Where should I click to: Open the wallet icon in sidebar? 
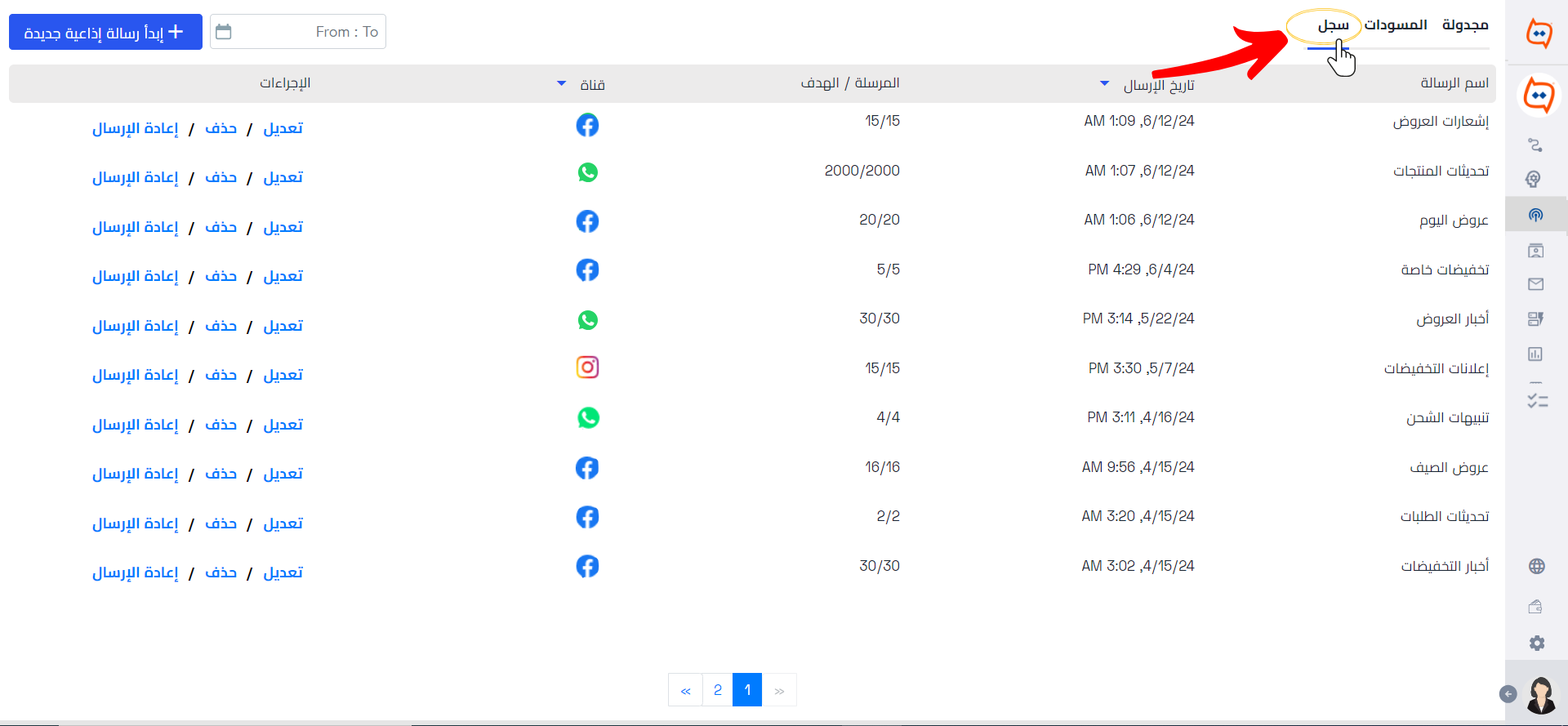1535,606
